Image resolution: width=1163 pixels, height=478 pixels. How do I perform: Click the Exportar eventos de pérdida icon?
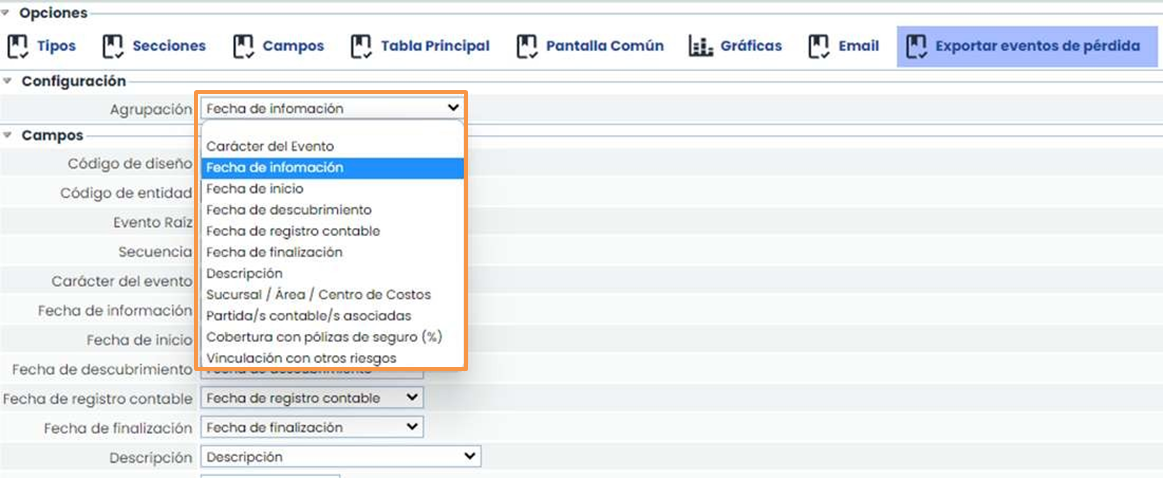click(915, 46)
